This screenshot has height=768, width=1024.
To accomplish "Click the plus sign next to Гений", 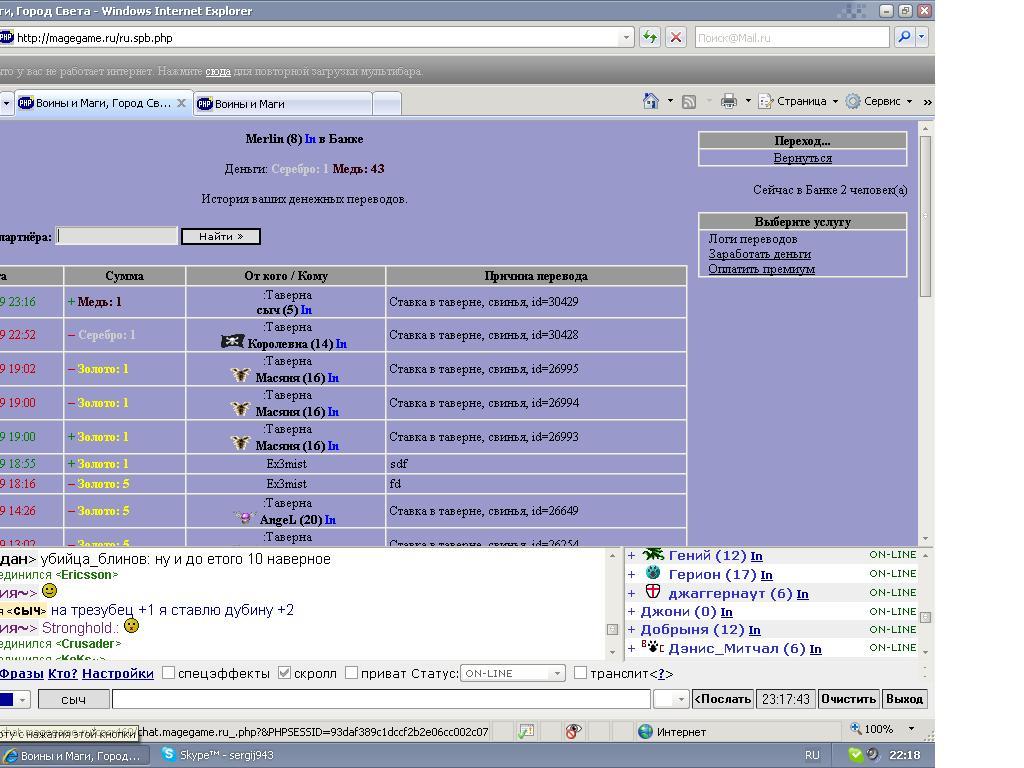I will pyautogui.click(x=632, y=556).
